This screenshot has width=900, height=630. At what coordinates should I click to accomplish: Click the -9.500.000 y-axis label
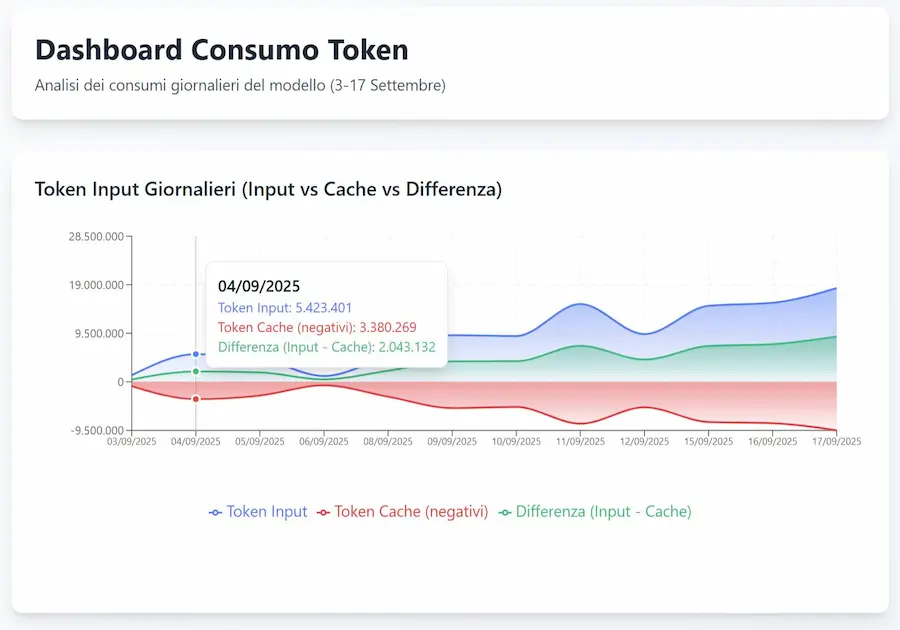94,431
